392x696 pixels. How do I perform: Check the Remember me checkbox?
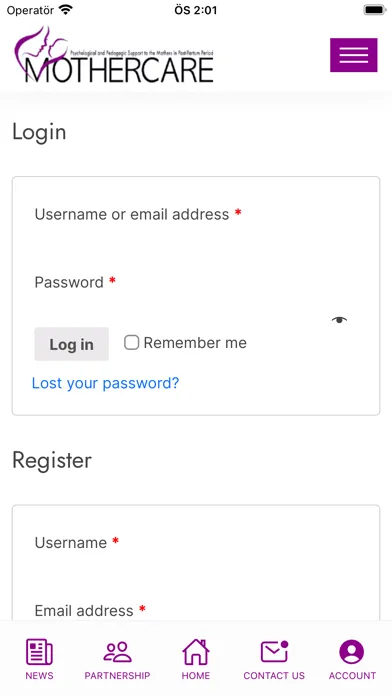pyautogui.click(x=131, y=343)
